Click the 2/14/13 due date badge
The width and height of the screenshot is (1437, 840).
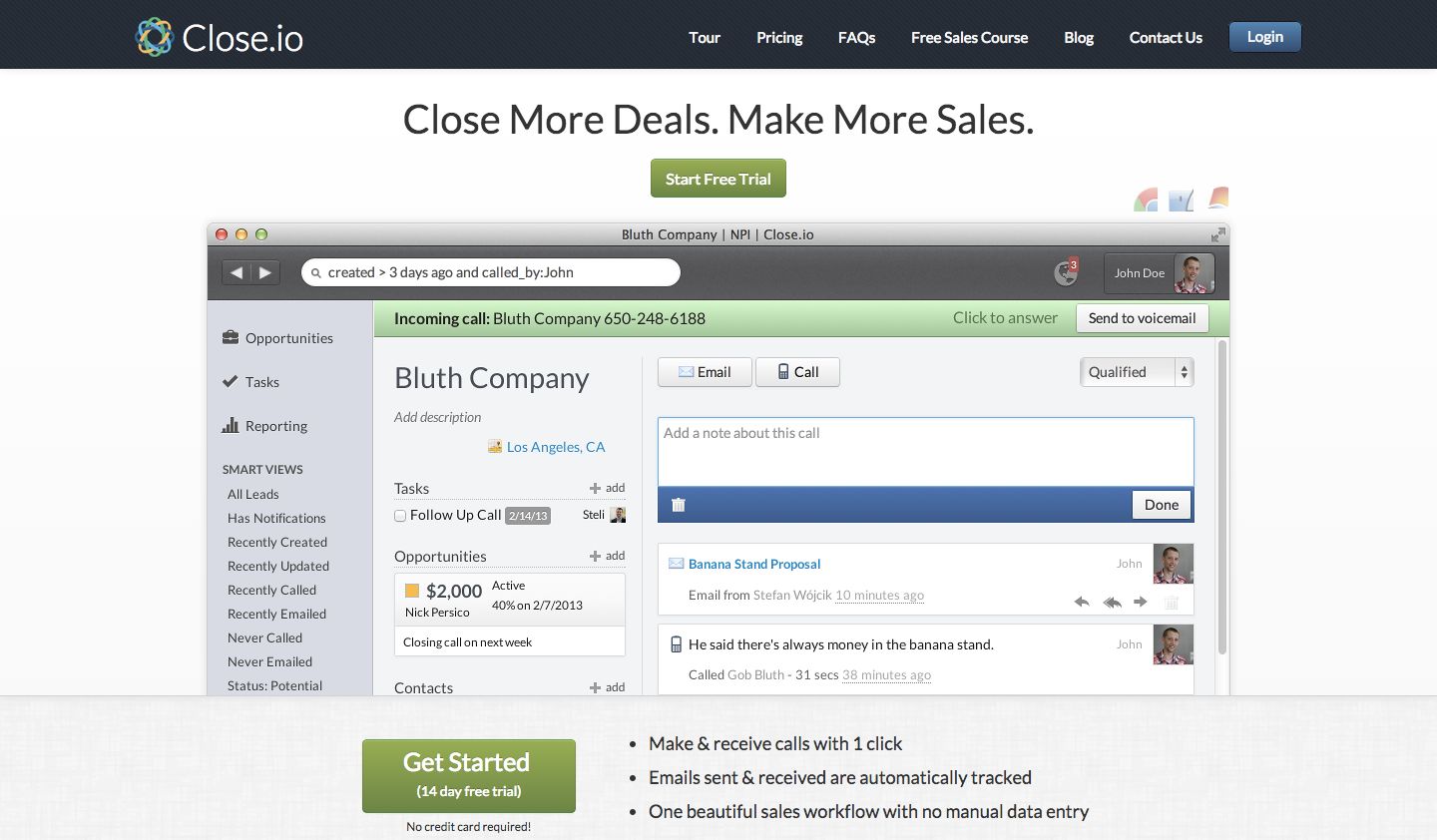pyautogui.click(x=528, y=516)
